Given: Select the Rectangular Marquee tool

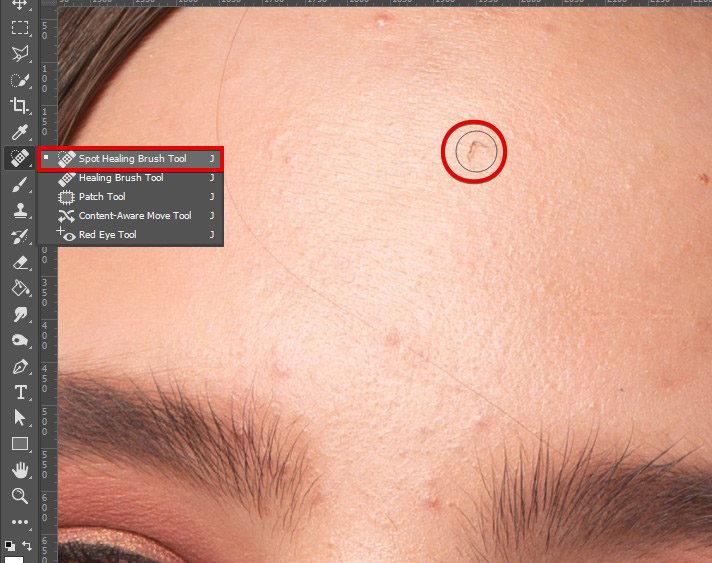Looking at the screenshot, I should coord(19,28).
